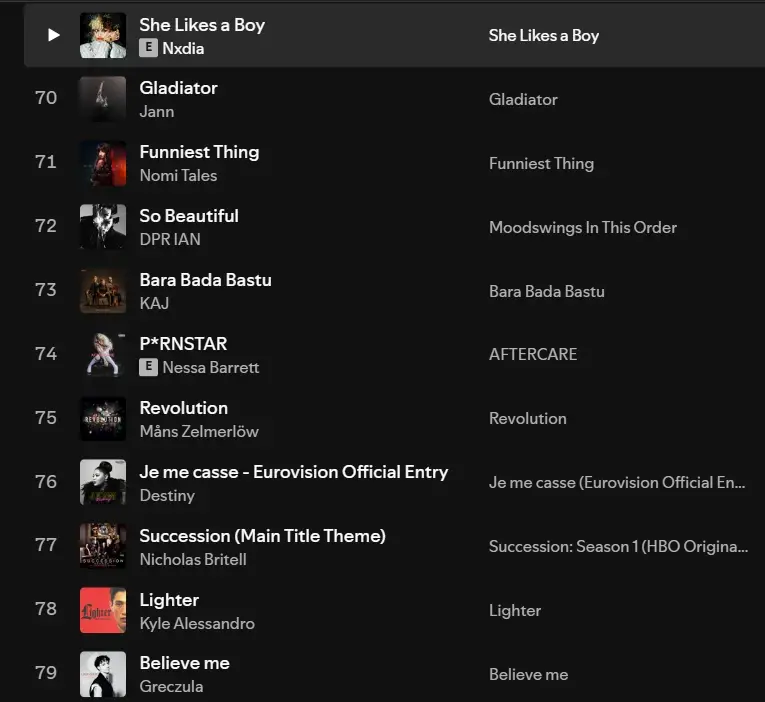Open artist Kyle Alessandro

tap(197, 623)
